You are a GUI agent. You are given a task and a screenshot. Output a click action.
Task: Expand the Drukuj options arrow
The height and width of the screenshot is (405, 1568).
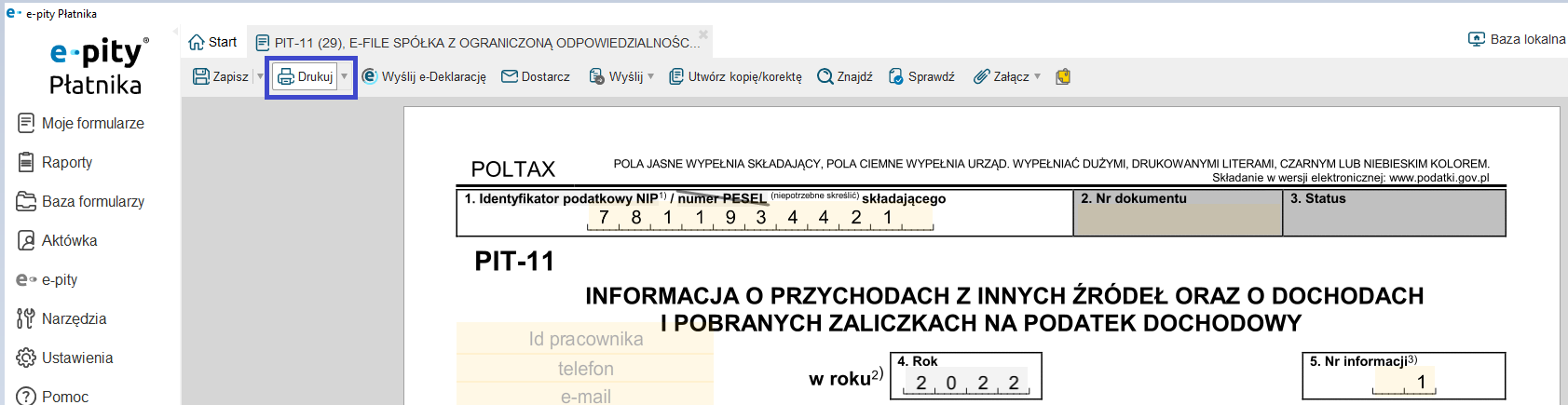click(345, 76)
